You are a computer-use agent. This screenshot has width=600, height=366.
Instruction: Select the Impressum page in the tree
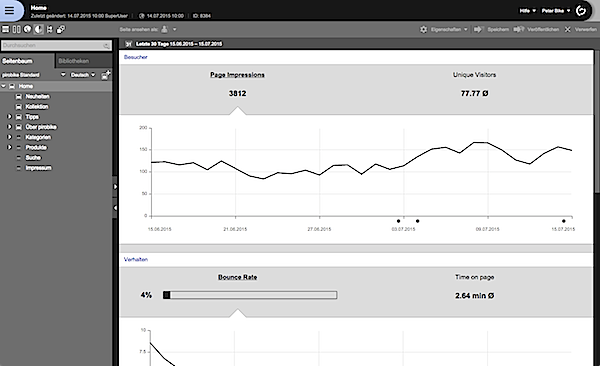click(38, 168)
